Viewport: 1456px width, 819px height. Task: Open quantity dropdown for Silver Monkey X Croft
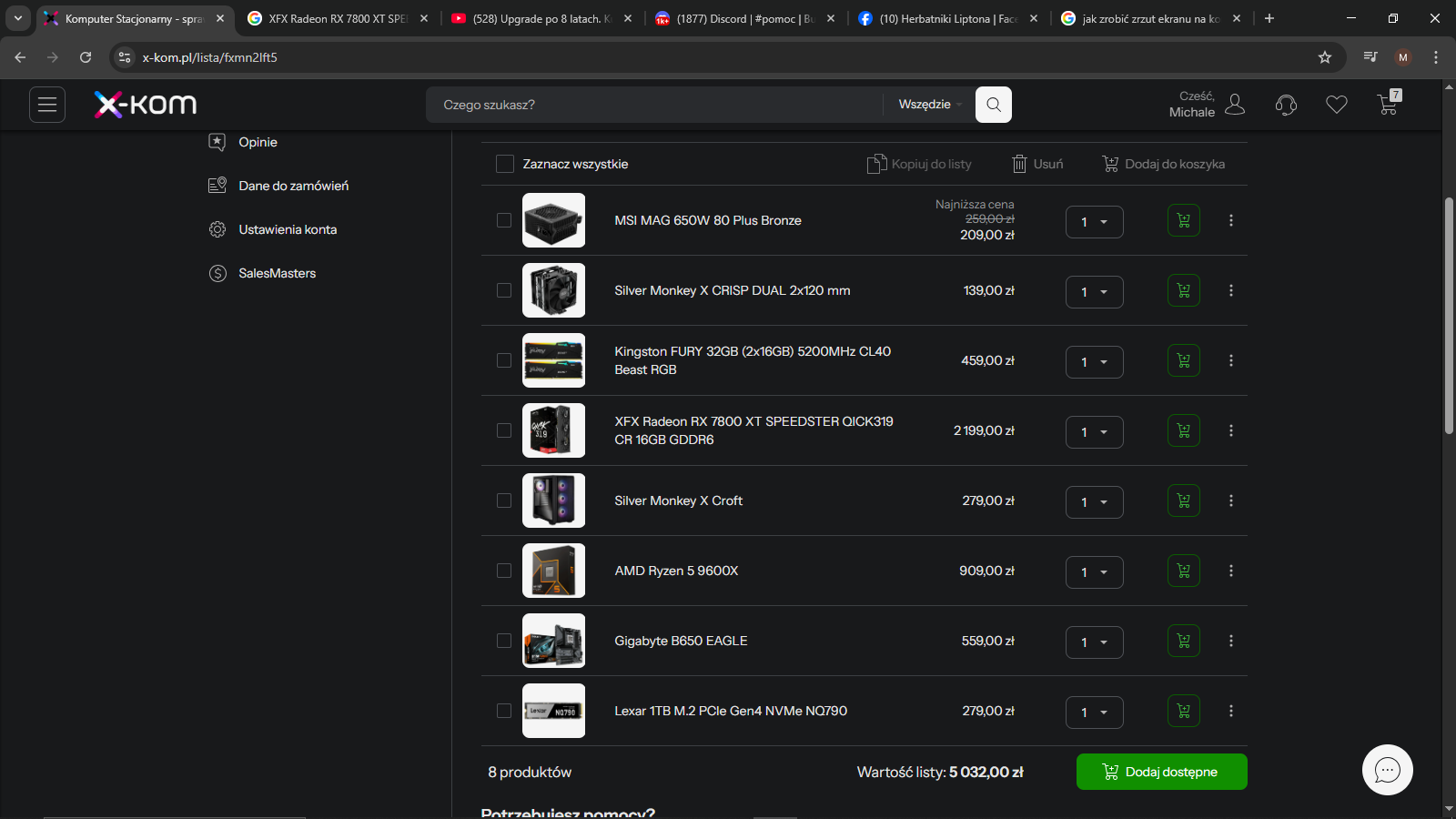point(1095,502)
